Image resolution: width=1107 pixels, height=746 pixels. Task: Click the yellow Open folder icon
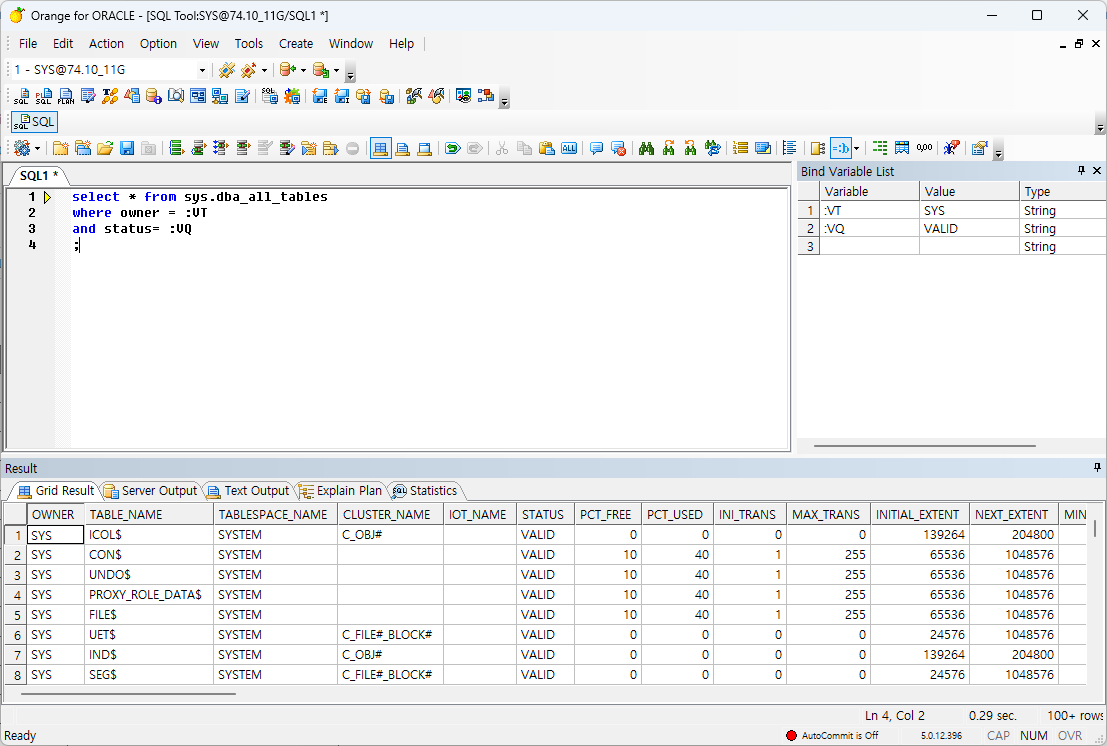(104, 148)
